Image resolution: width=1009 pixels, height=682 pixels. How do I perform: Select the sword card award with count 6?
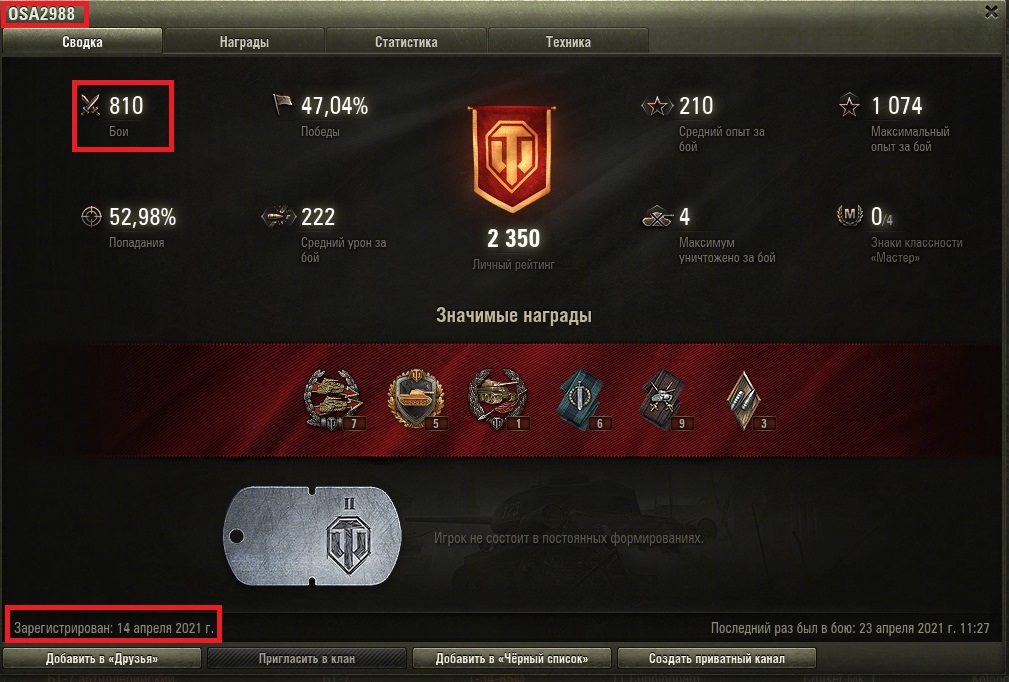tap(584, 400)
